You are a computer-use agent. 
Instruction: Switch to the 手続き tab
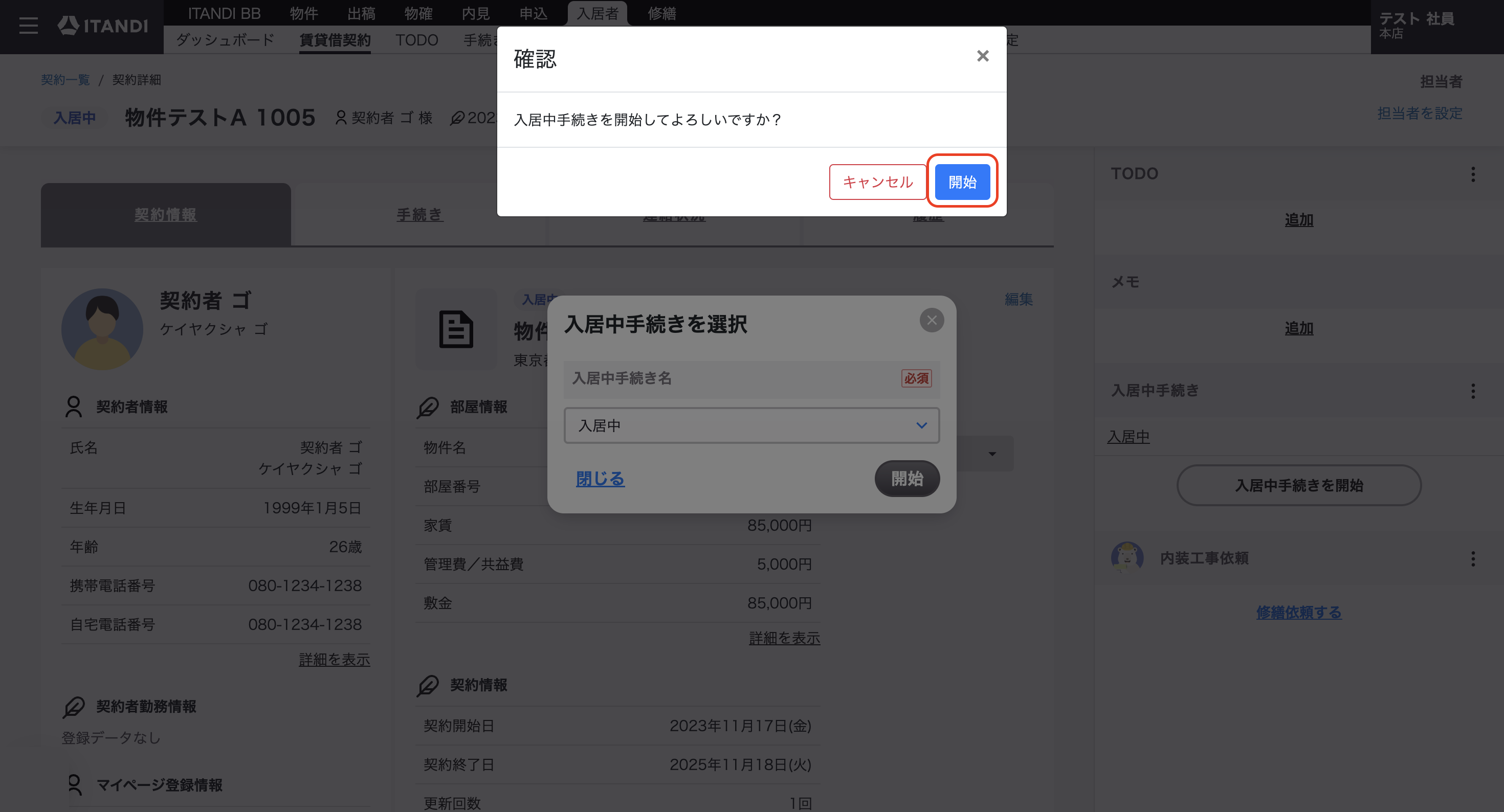pyautogui.click(x=419, y=214)
